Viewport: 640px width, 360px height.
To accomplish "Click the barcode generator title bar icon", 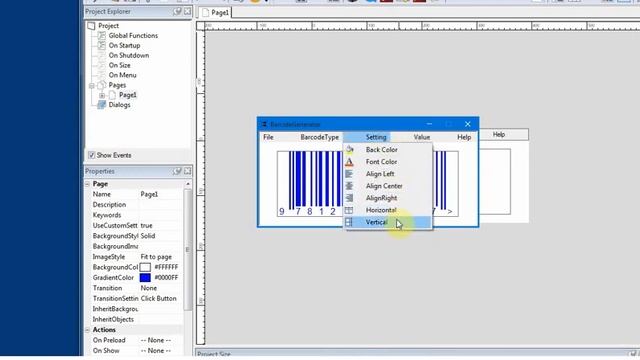I will pyautogui.click(x=264, y=124).
